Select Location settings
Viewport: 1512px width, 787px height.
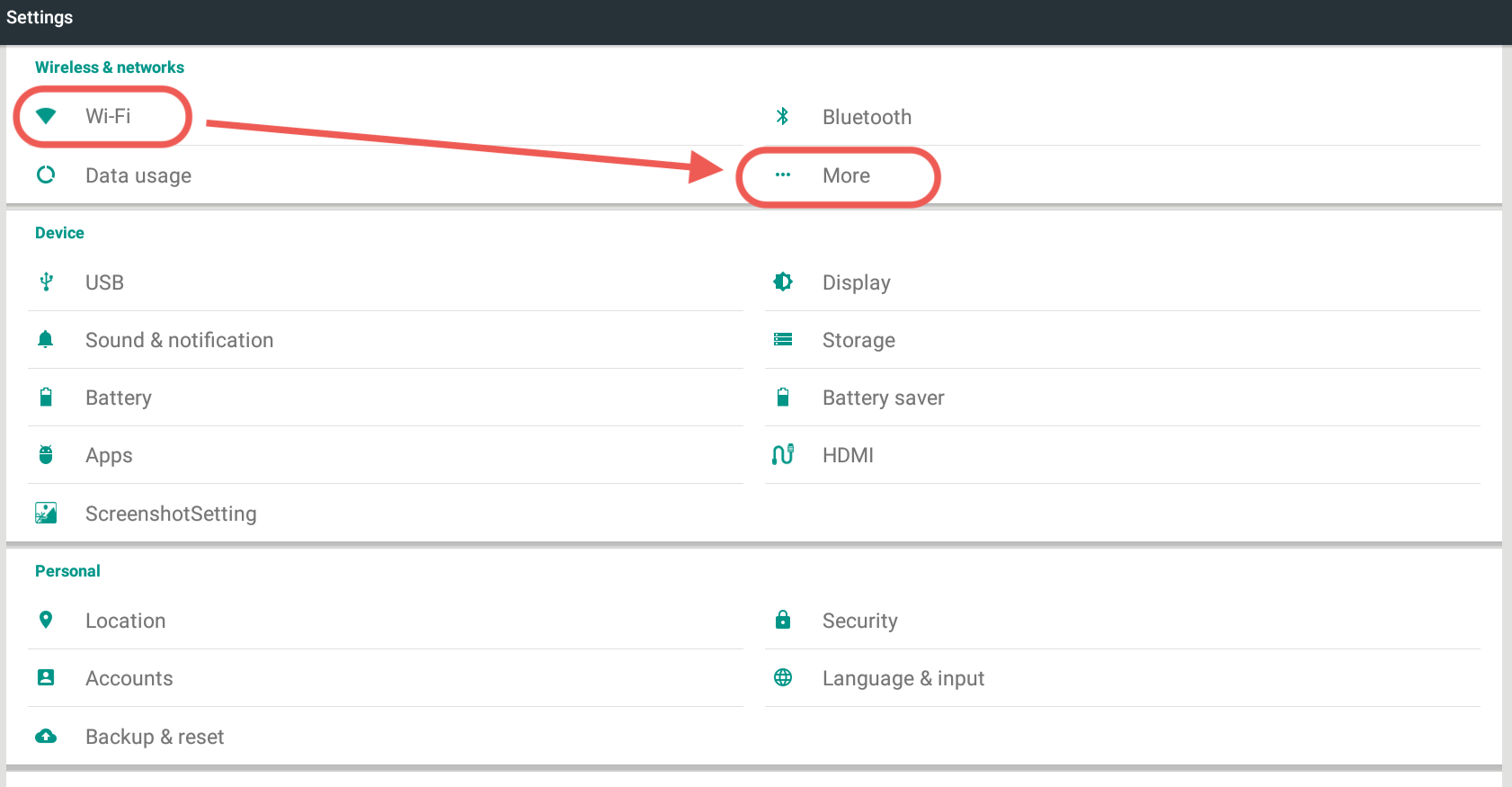125,621
